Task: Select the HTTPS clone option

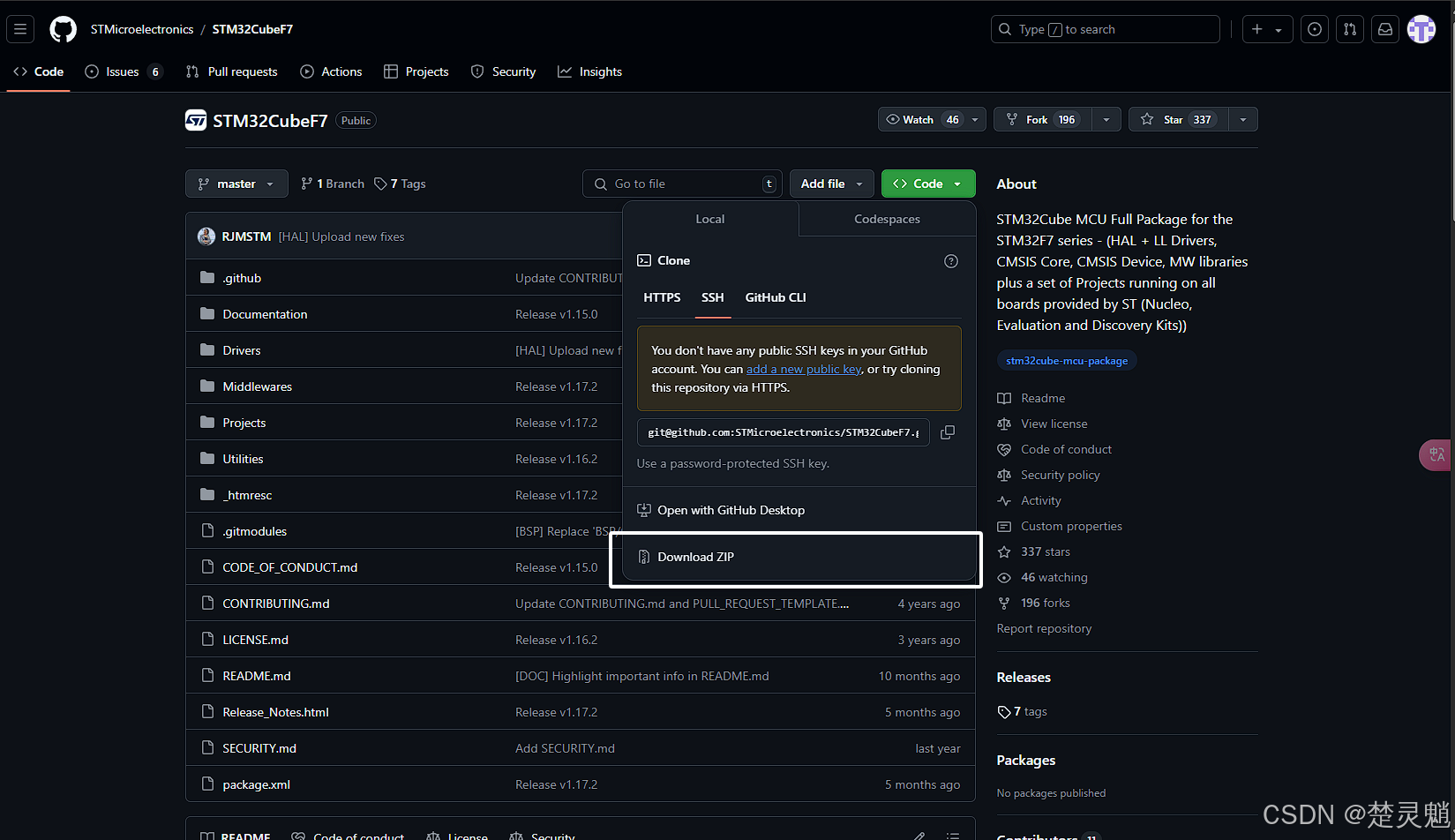Action: click(662, 297)
